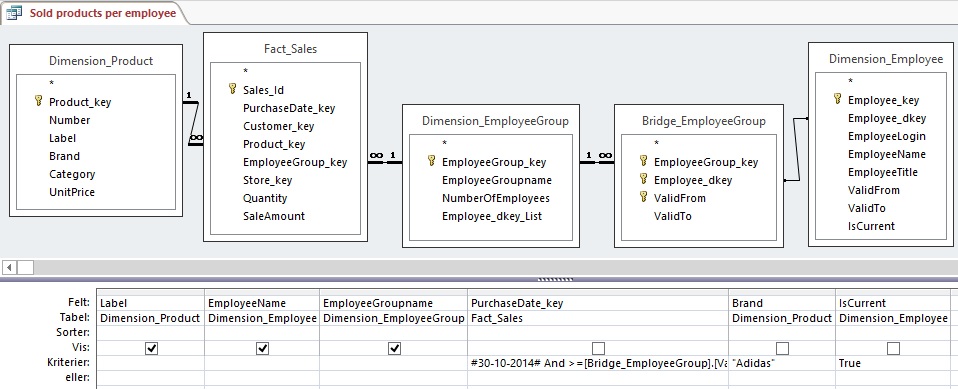The width and height of the screenshot is (958, 389).
Task: Click the Fact_Sales table cell in grid
Action: 598,318
